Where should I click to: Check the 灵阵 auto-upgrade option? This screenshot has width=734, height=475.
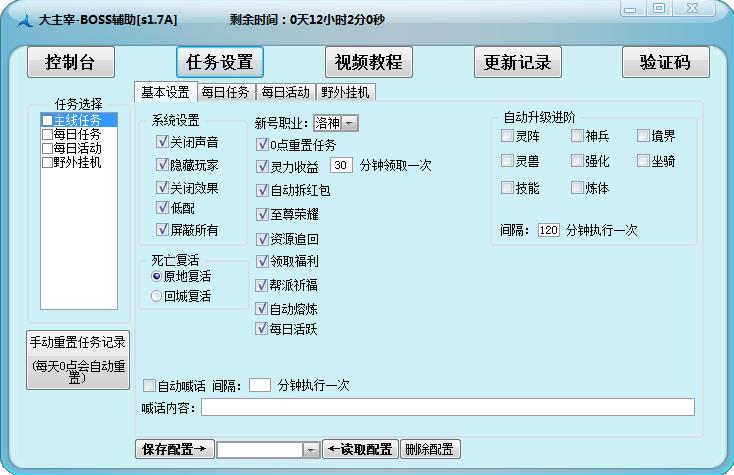(508, 136)
